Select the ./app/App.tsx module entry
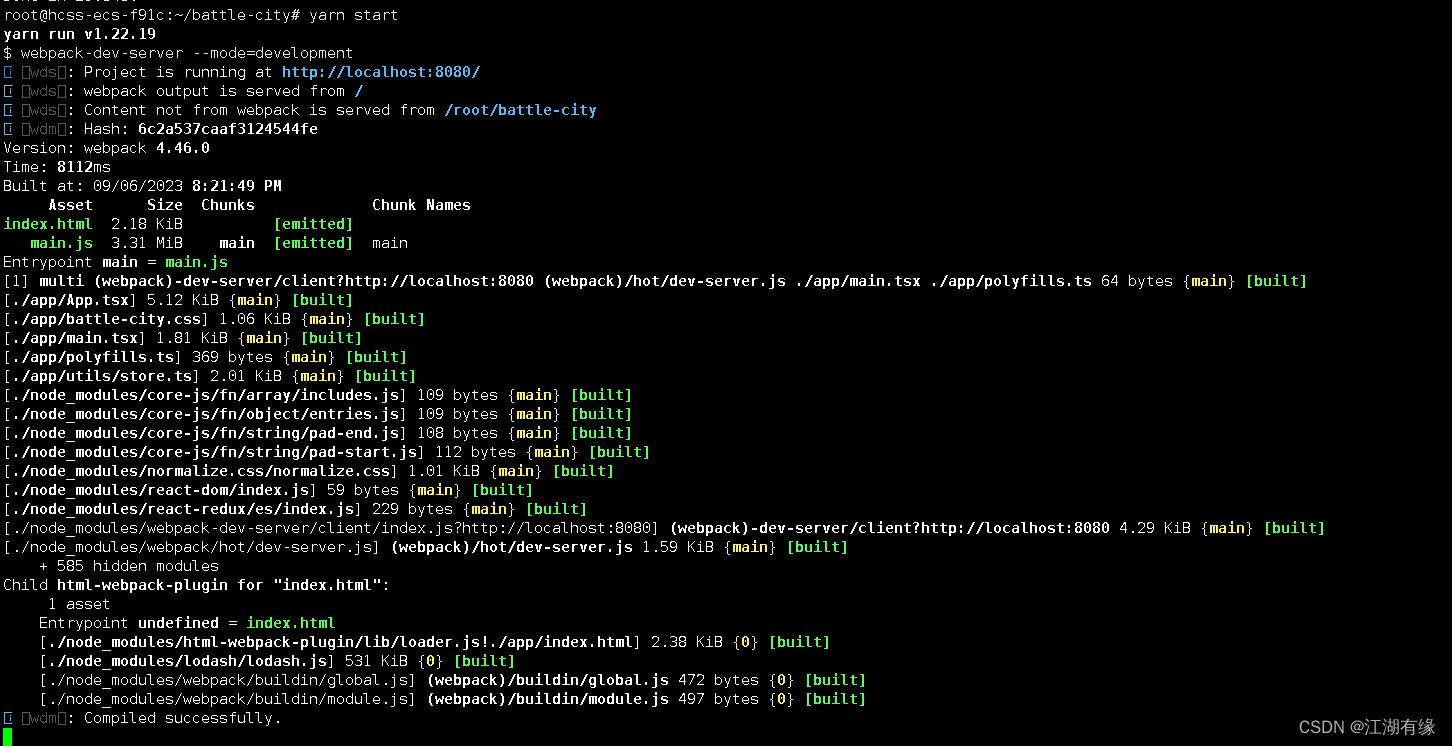1452x746 pixels. click(x=178, y=300)
